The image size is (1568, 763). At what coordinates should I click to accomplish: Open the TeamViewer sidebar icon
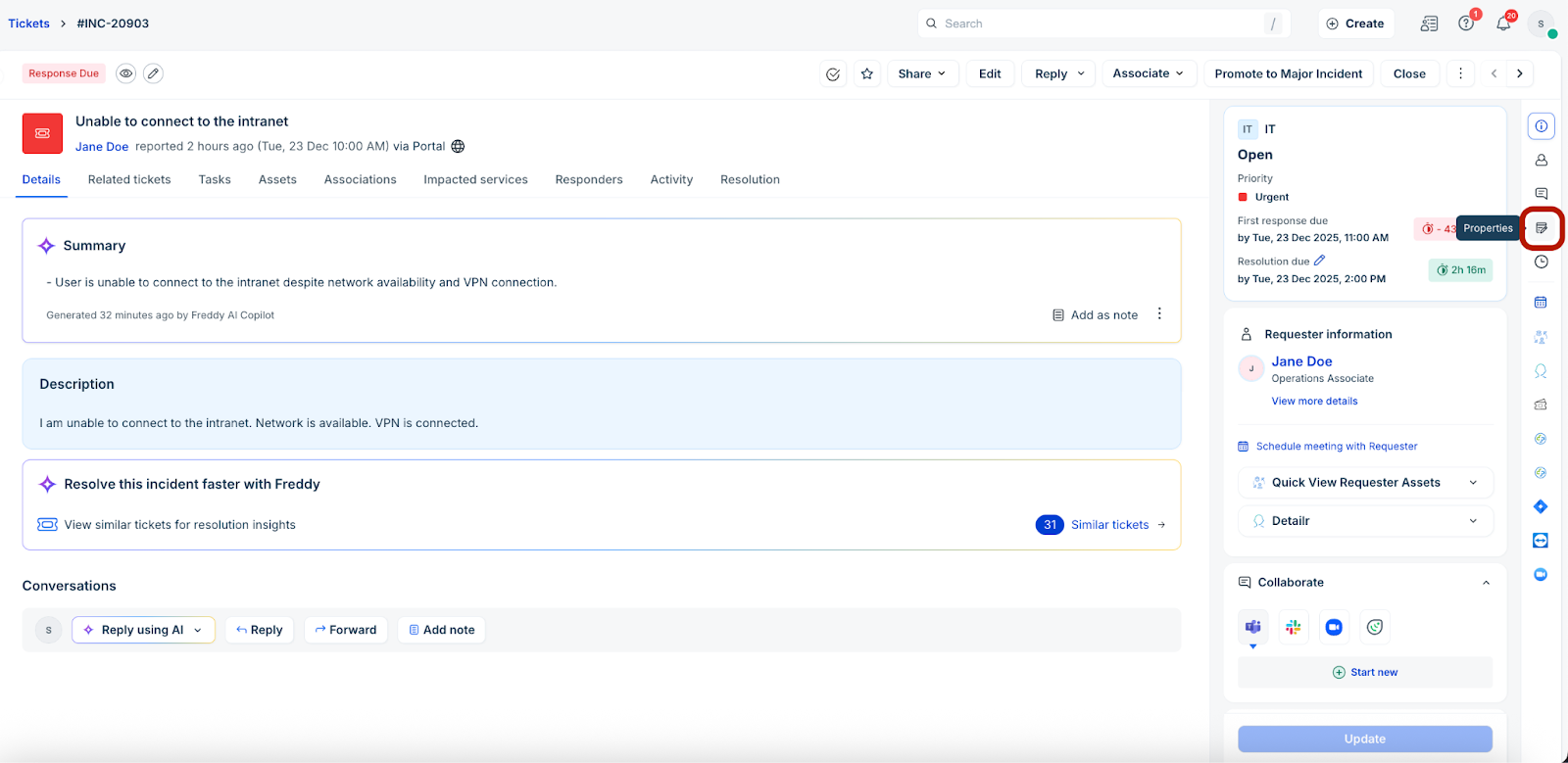click(x=1541, y=541)
